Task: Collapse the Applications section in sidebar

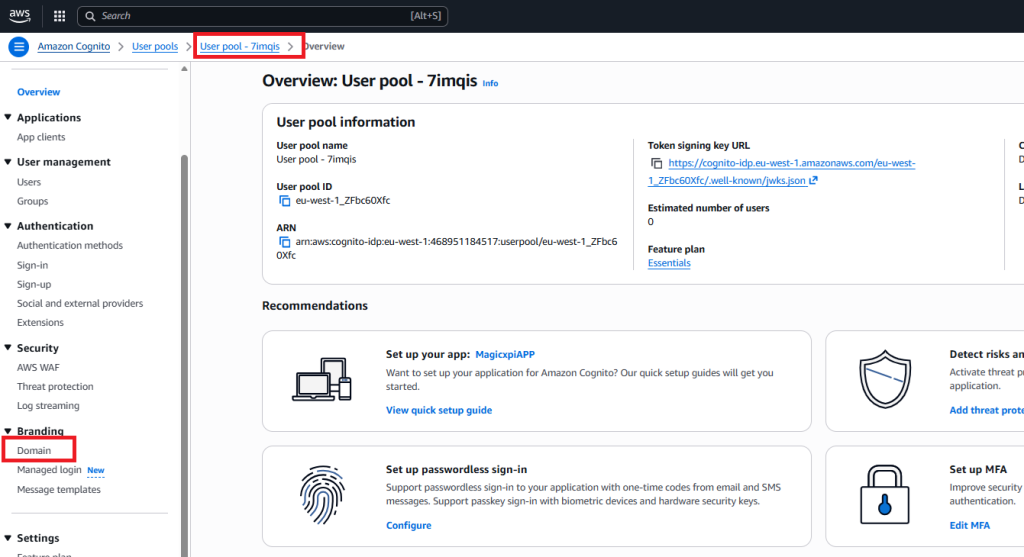Action: coord(7,118)
